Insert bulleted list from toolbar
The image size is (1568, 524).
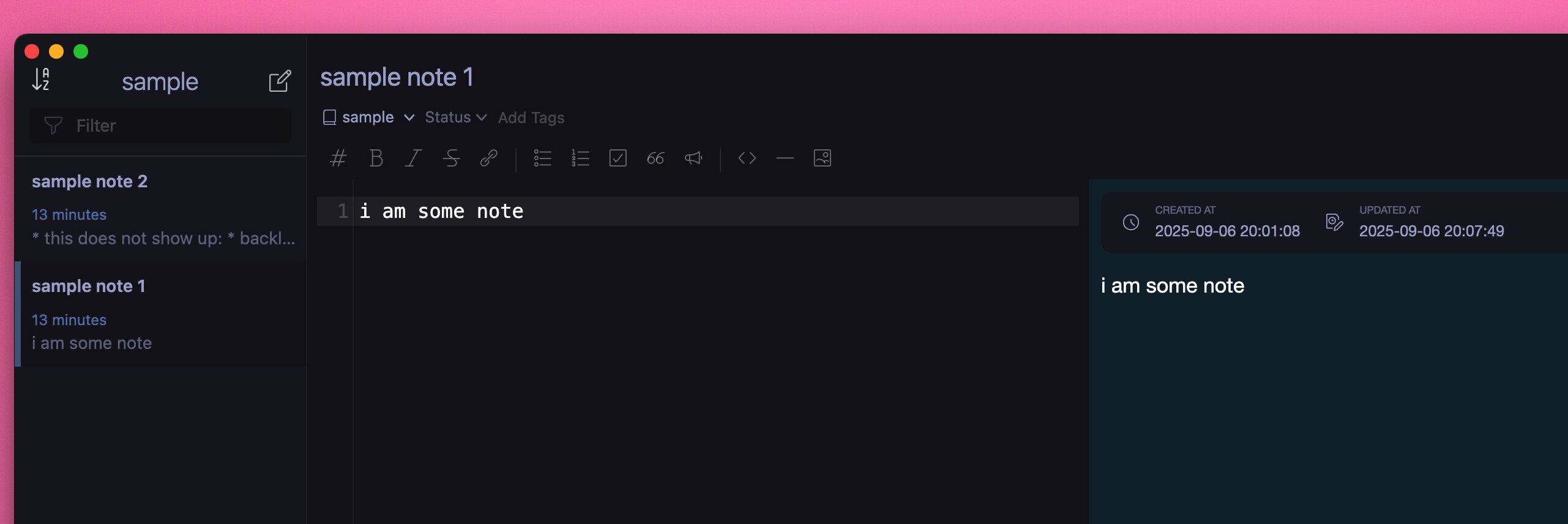tap(542, 159)
